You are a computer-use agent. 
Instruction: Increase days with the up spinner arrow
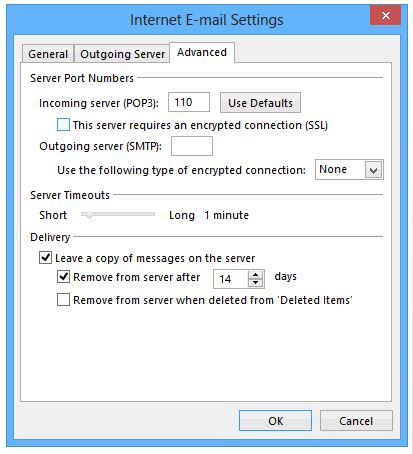255,275
